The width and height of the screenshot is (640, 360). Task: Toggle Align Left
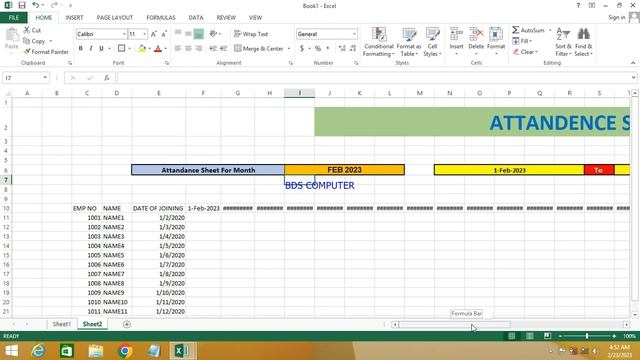point(178,49)
